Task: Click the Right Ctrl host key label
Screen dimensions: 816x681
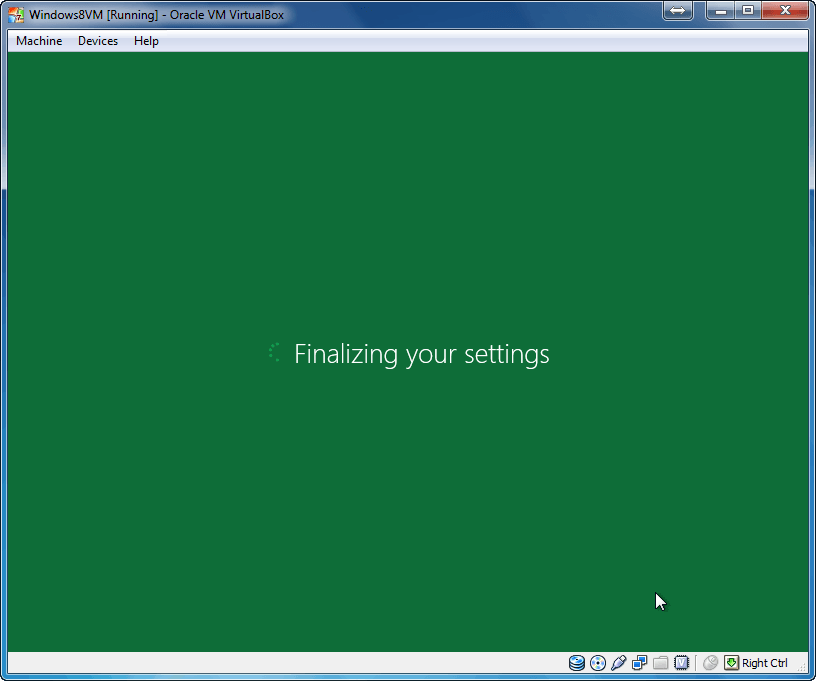Action: click(765, 663)
